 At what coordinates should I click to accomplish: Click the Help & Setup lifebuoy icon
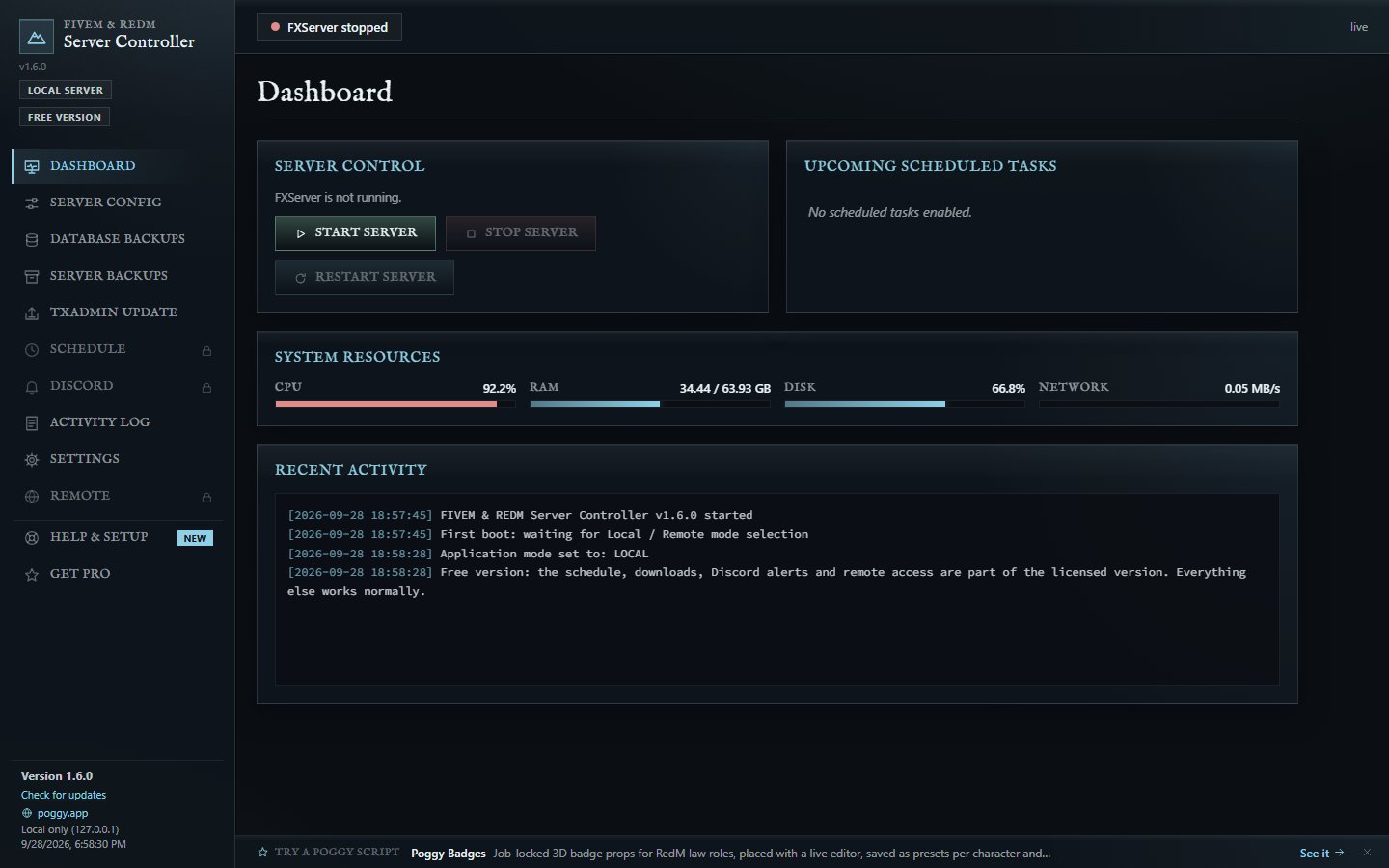pyautogui.click(x=32, y=537)
